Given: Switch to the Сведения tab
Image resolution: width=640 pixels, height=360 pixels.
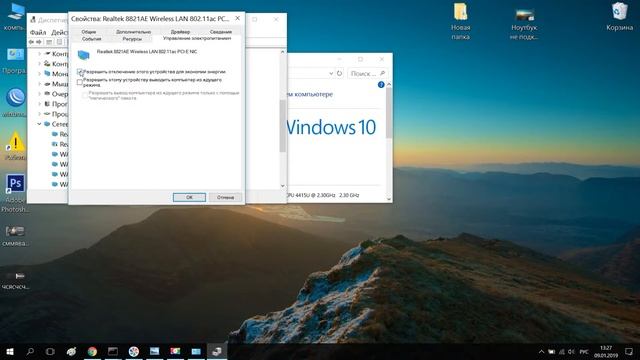Looking at the screenshot, I should (x=221, y=32).
